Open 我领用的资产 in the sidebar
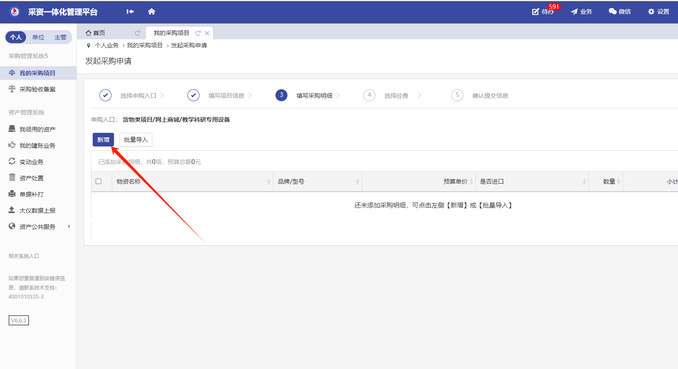The image size is (678, 369). tap(38, 129)
